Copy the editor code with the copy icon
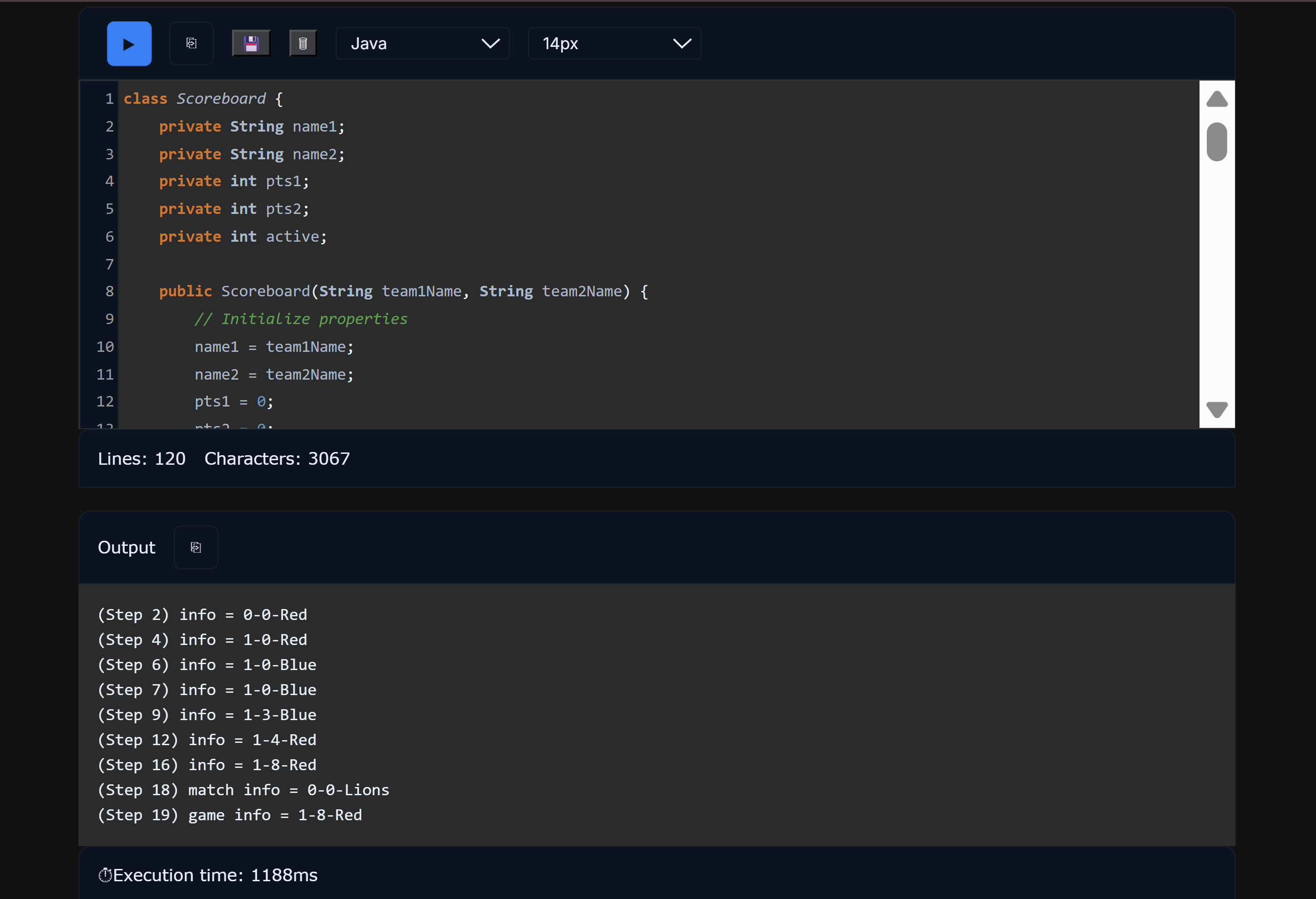 coord(192,44)
